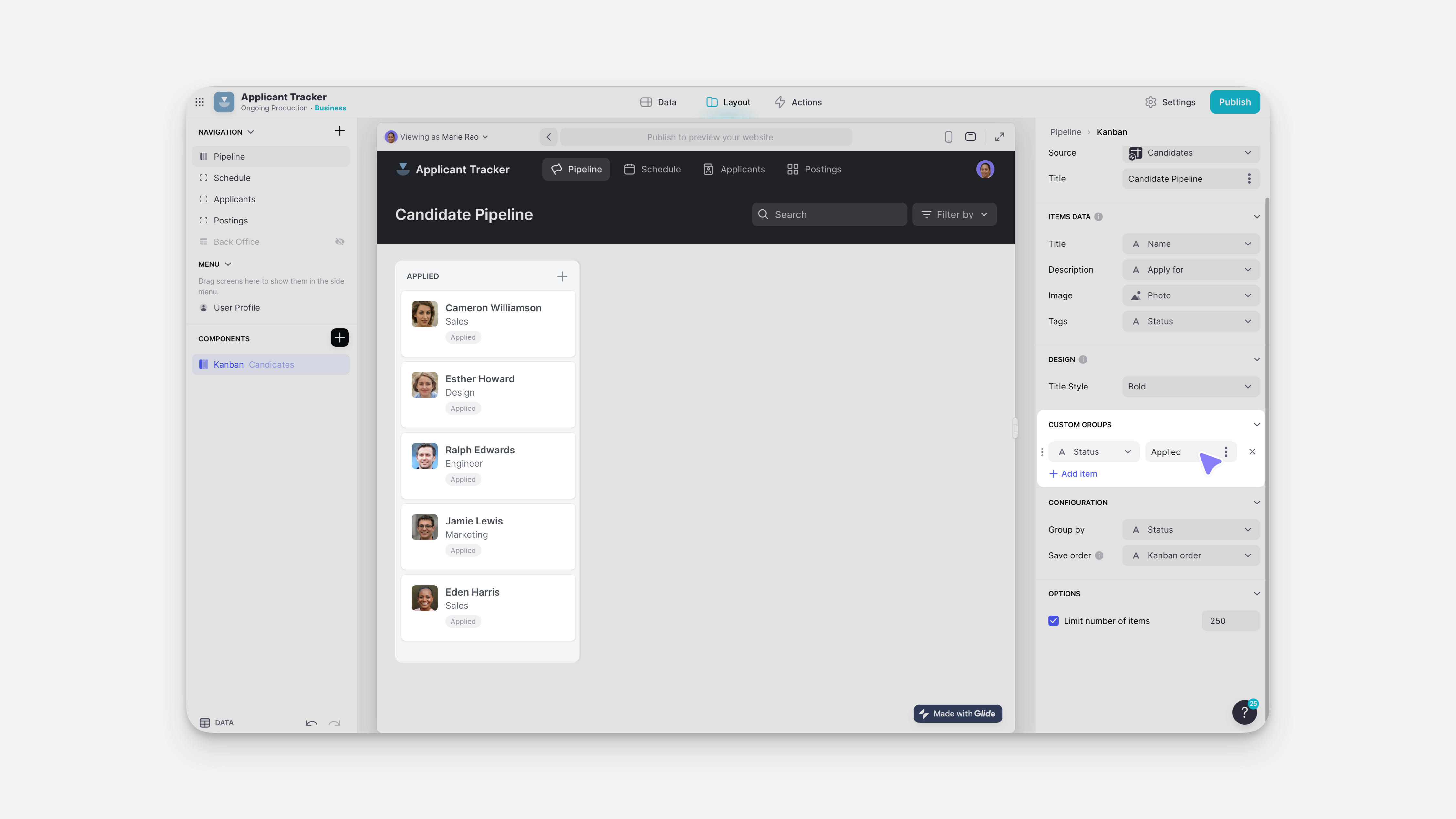Toggle Back Office visibility eye icon
This screenshot has height=819, width=1456.
pyautogui.click(x=339, y=242)
